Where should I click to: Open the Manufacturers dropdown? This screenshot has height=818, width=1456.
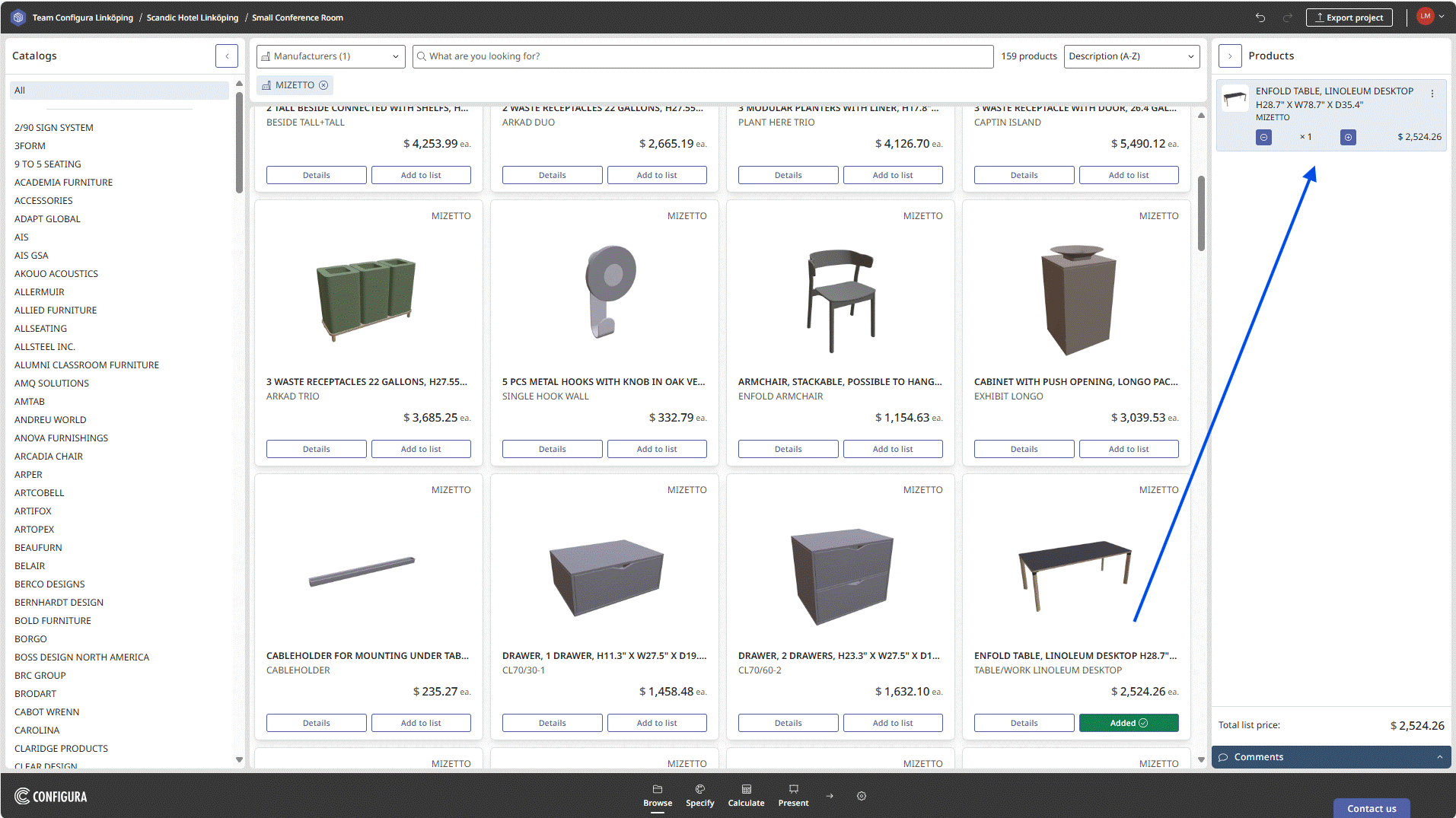pos(331,56)
